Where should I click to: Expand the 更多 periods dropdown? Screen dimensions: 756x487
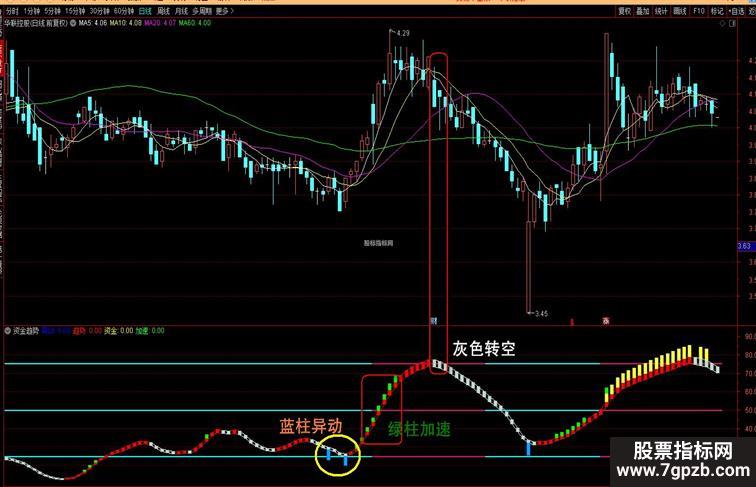coord(225,11)
